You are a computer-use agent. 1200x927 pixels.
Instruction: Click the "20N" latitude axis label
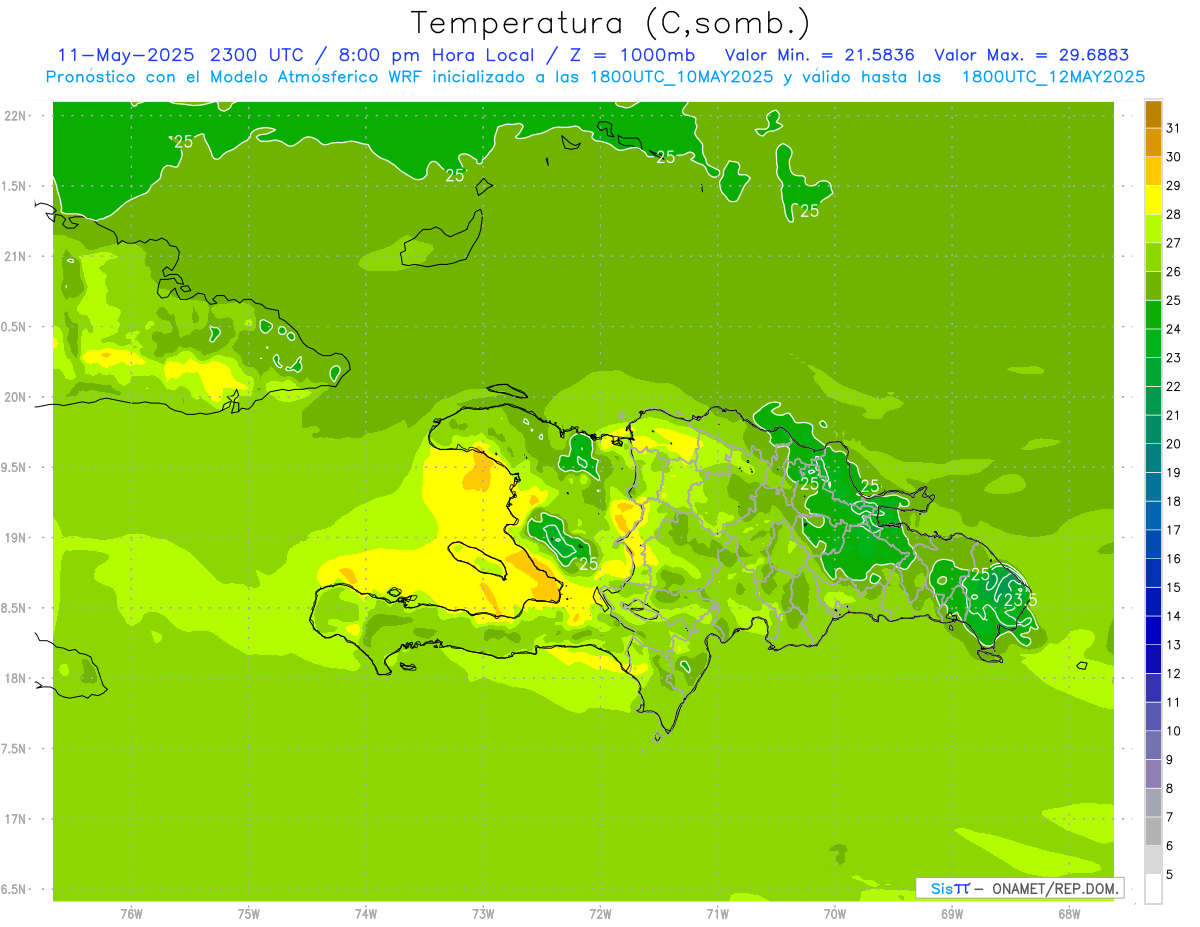(14, 397)
